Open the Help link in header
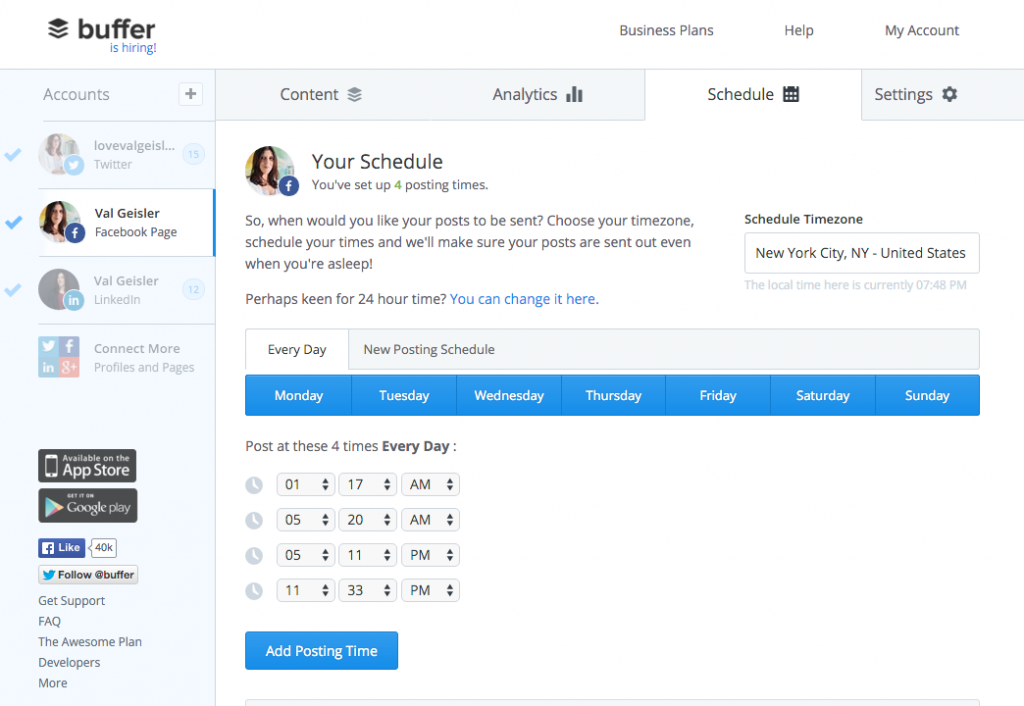The image size is (1024, 706). [x=799, y=30]
